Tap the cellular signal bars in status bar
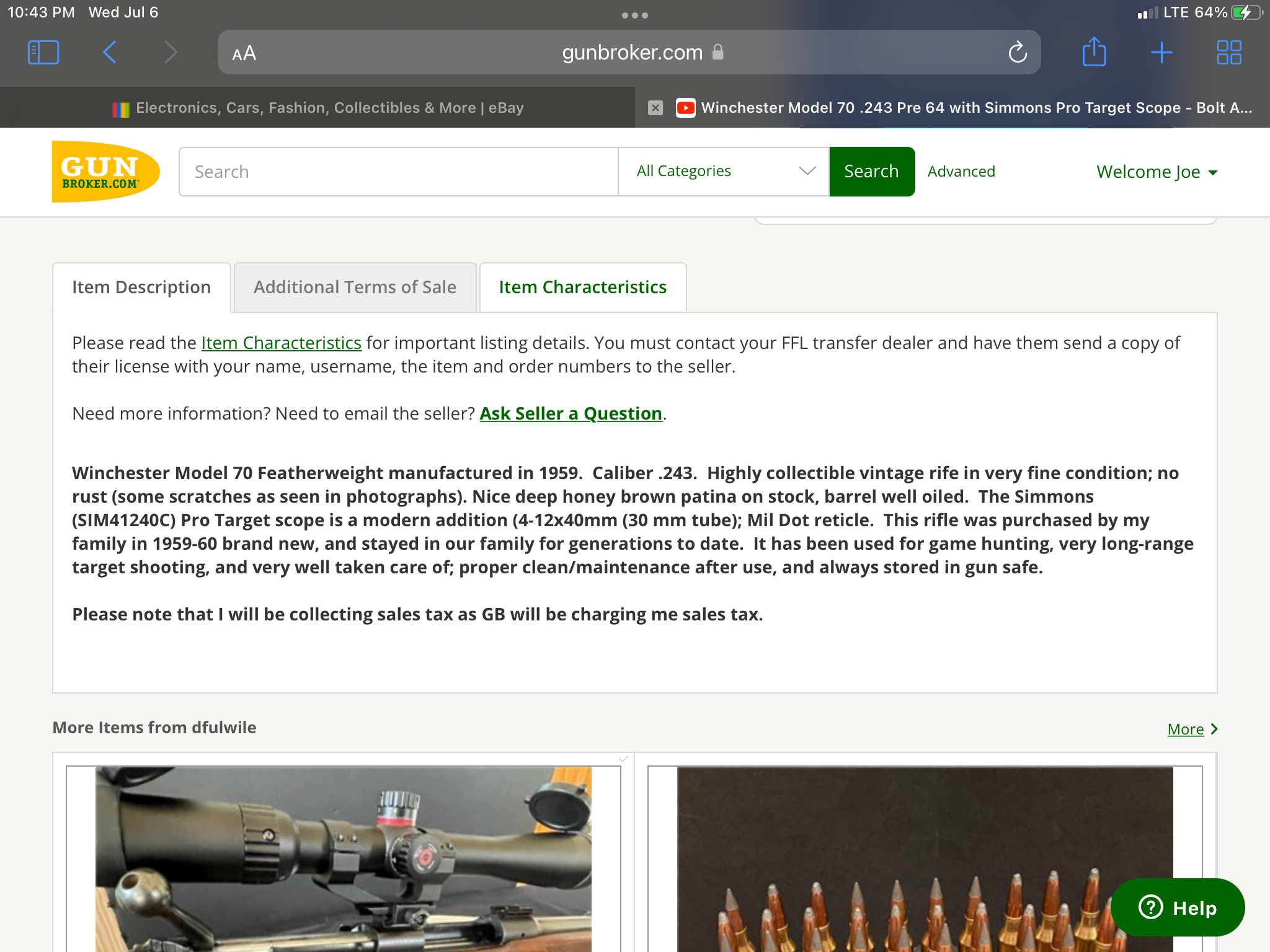Viewport: 1270px width, 952px height. [1147, 12]
